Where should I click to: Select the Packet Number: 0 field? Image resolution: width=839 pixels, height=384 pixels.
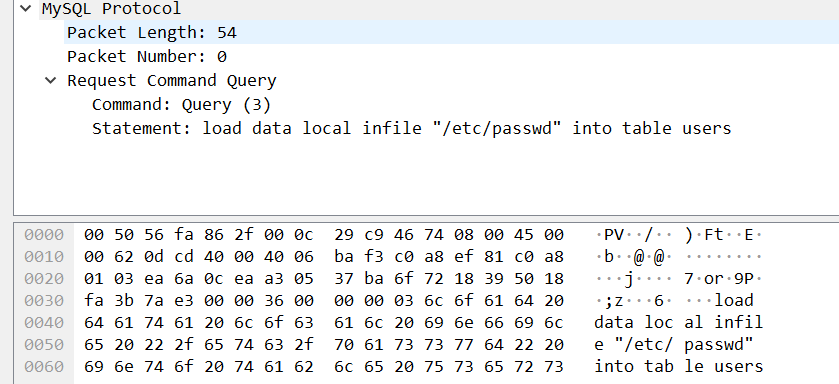(452, 57)
